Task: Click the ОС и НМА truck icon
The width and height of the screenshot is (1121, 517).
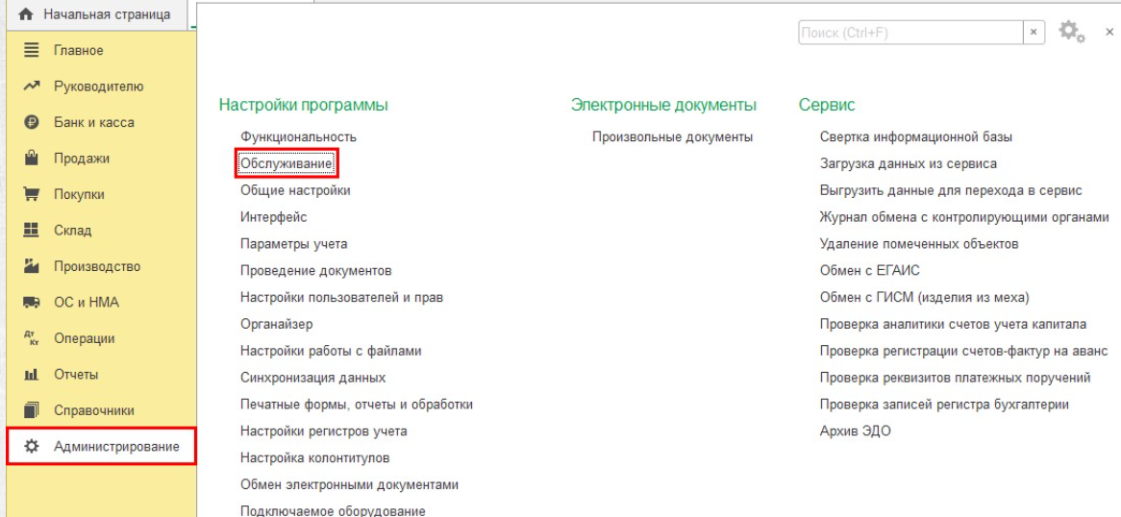Action: 31,303
